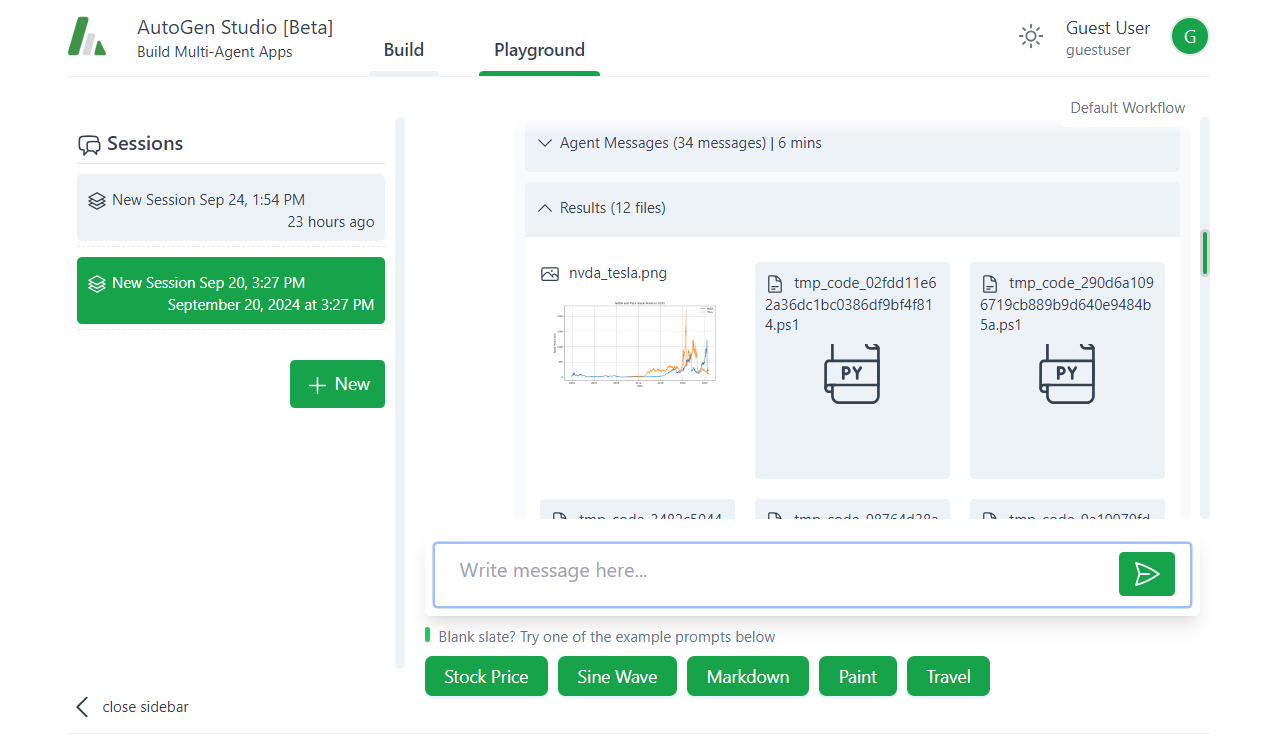Choose the Travel example prompt
1282x736 pixels.
coord(948,676)
